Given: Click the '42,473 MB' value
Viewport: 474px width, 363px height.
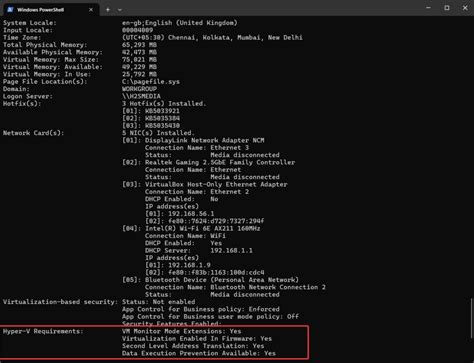Looking at the screenshot, I should point(139,52).
